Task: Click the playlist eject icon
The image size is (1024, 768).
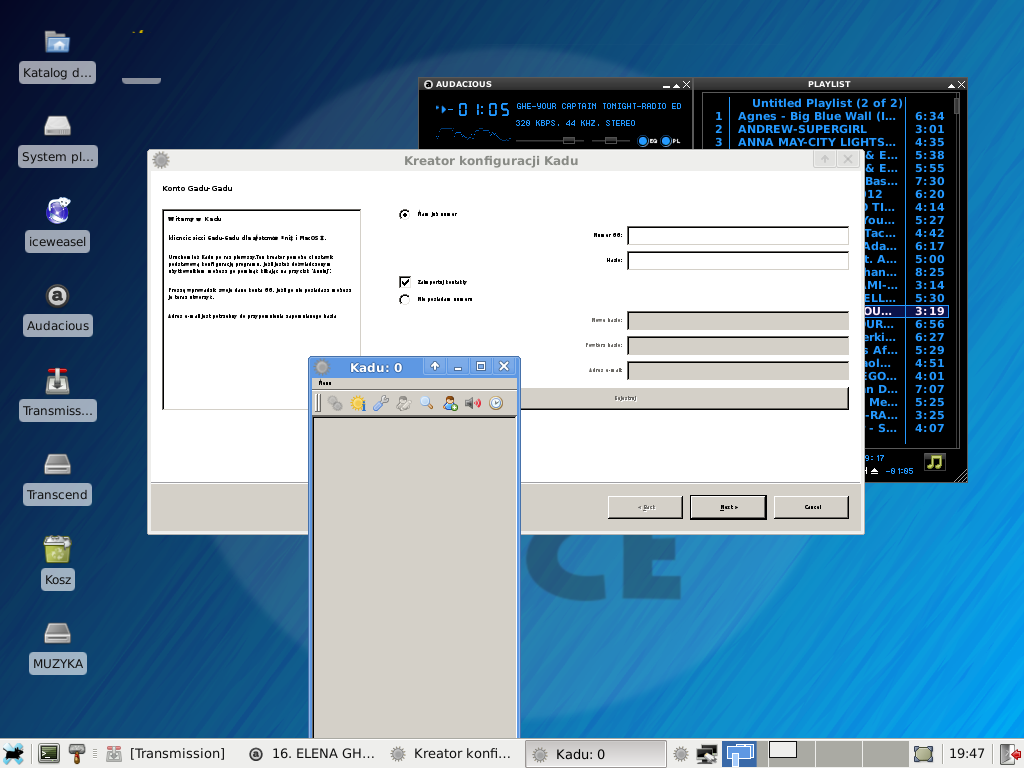Action: (874, 471)
